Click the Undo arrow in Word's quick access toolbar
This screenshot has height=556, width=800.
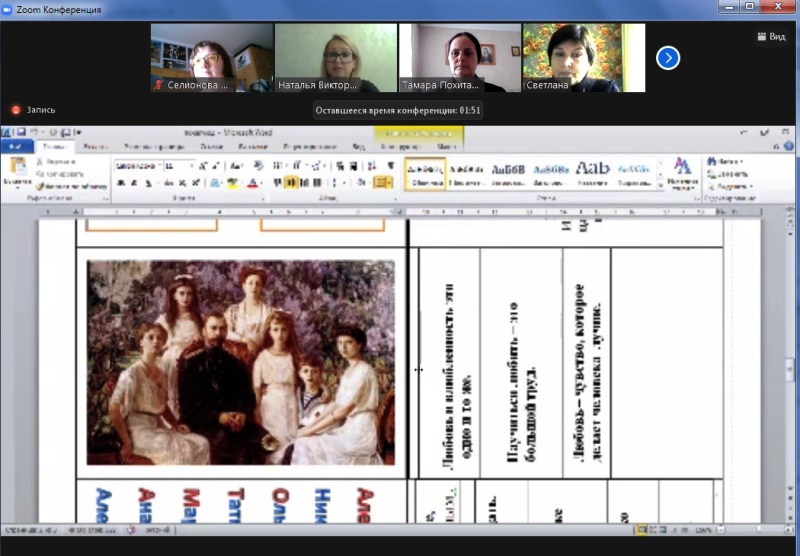pos(36,133)
